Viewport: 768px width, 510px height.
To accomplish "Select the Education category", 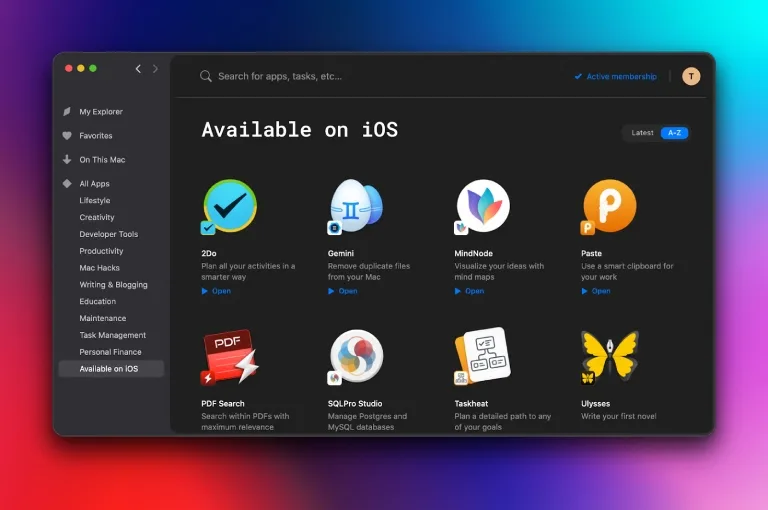I will 98,301.
